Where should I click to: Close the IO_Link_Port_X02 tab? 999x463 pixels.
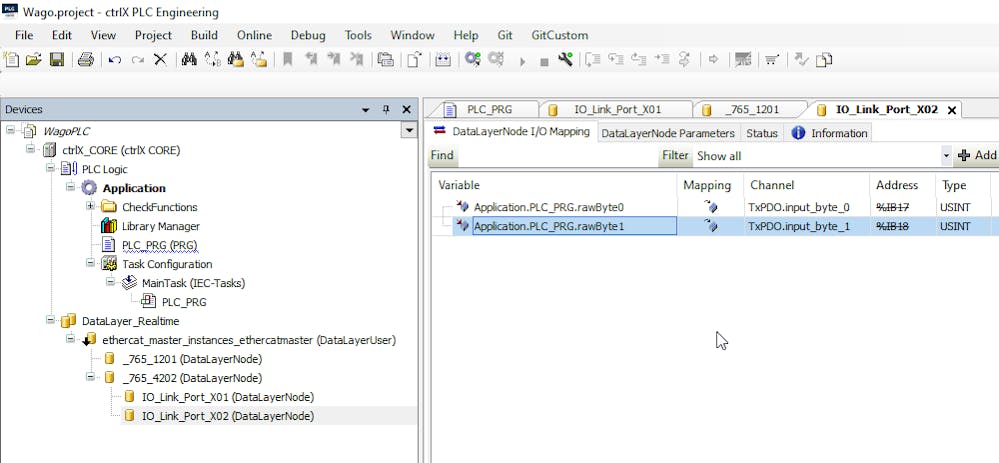952,110
